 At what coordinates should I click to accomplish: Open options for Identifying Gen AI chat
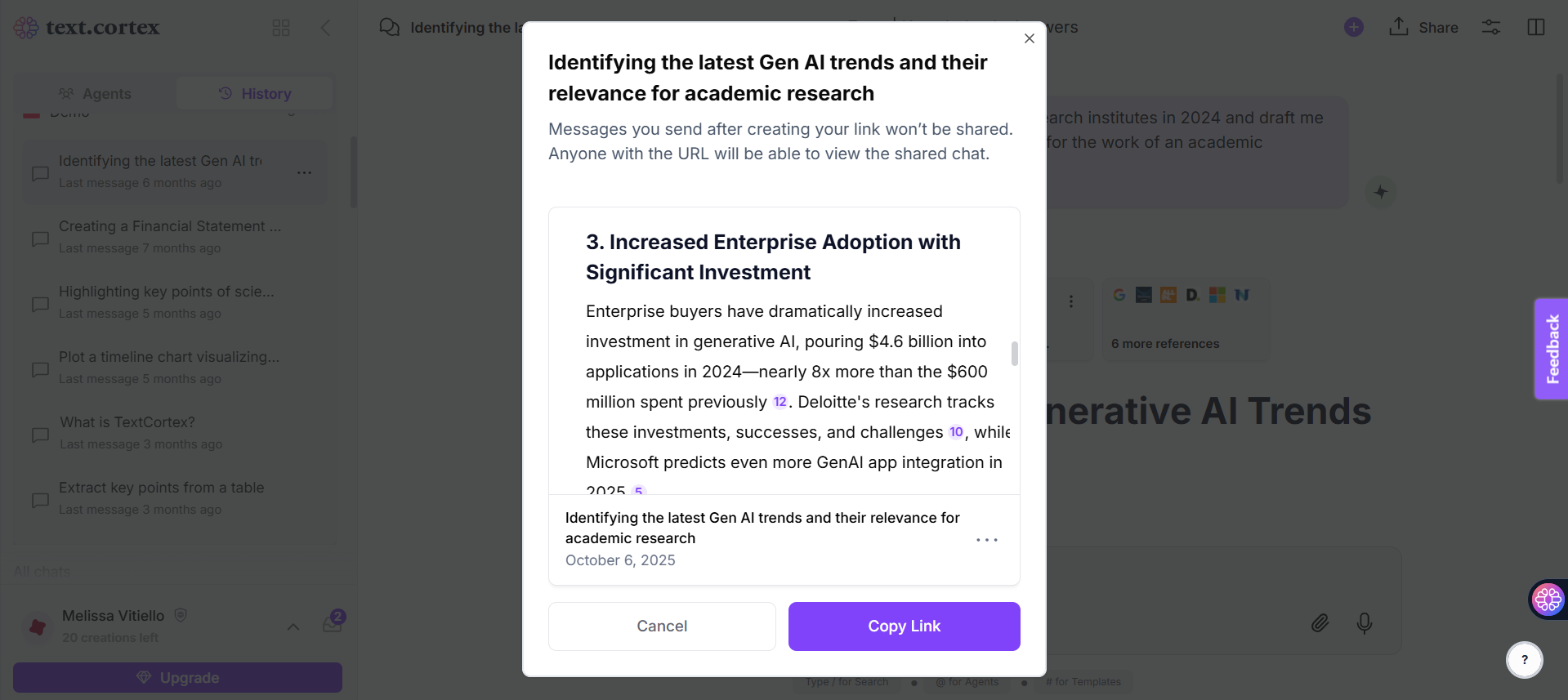tap(305, 172)
